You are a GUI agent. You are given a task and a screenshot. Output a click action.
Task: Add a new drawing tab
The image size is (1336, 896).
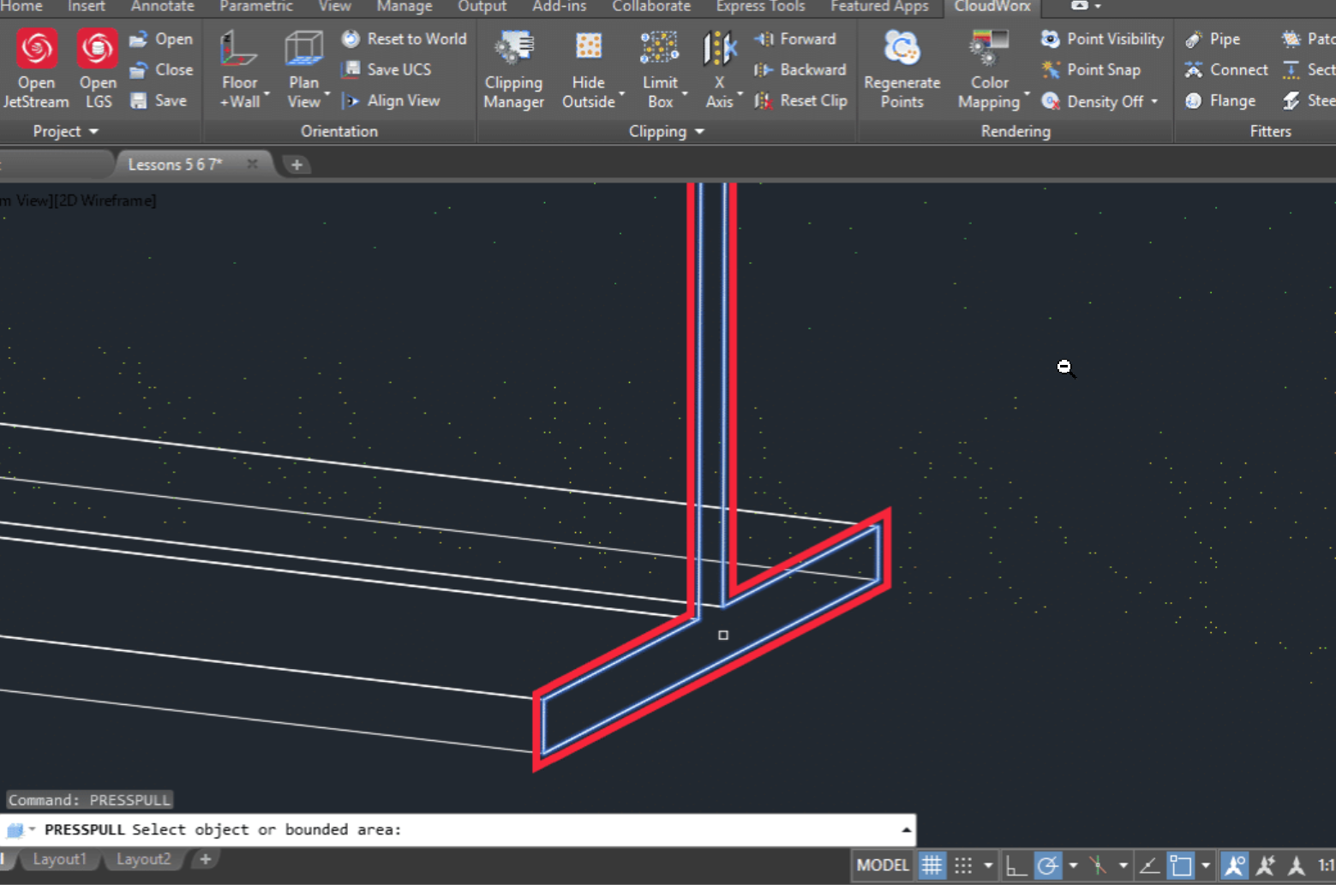(297, 164)
